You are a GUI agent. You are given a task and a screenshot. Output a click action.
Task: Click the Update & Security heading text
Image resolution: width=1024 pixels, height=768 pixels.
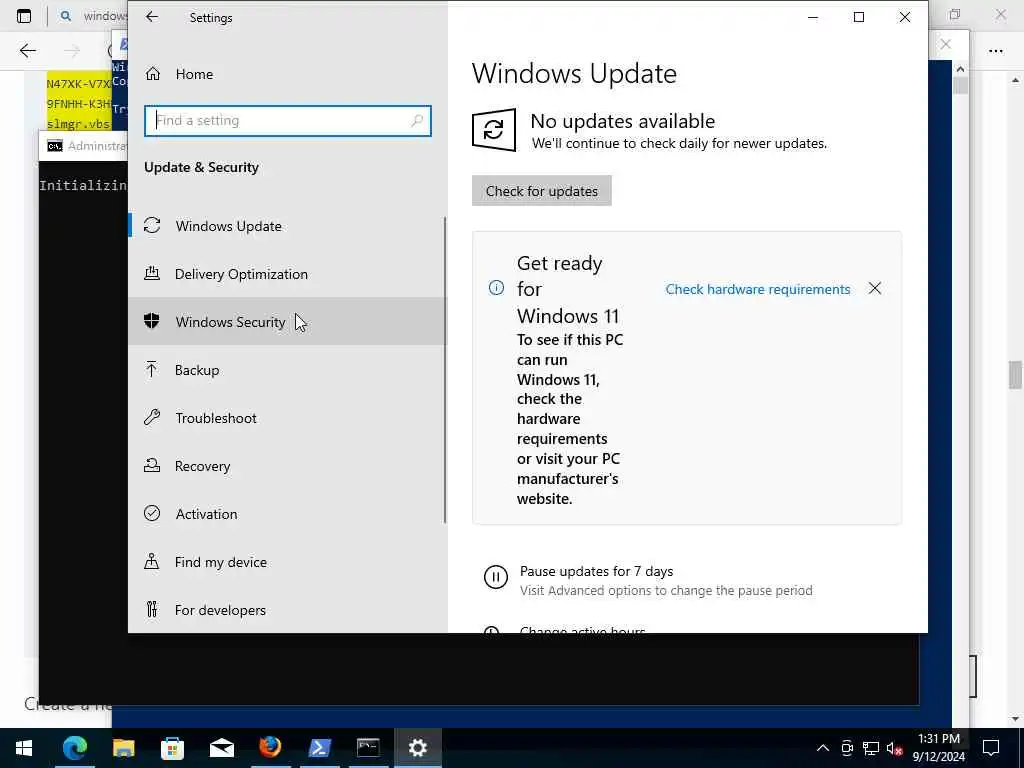click(x=201, y=167)
